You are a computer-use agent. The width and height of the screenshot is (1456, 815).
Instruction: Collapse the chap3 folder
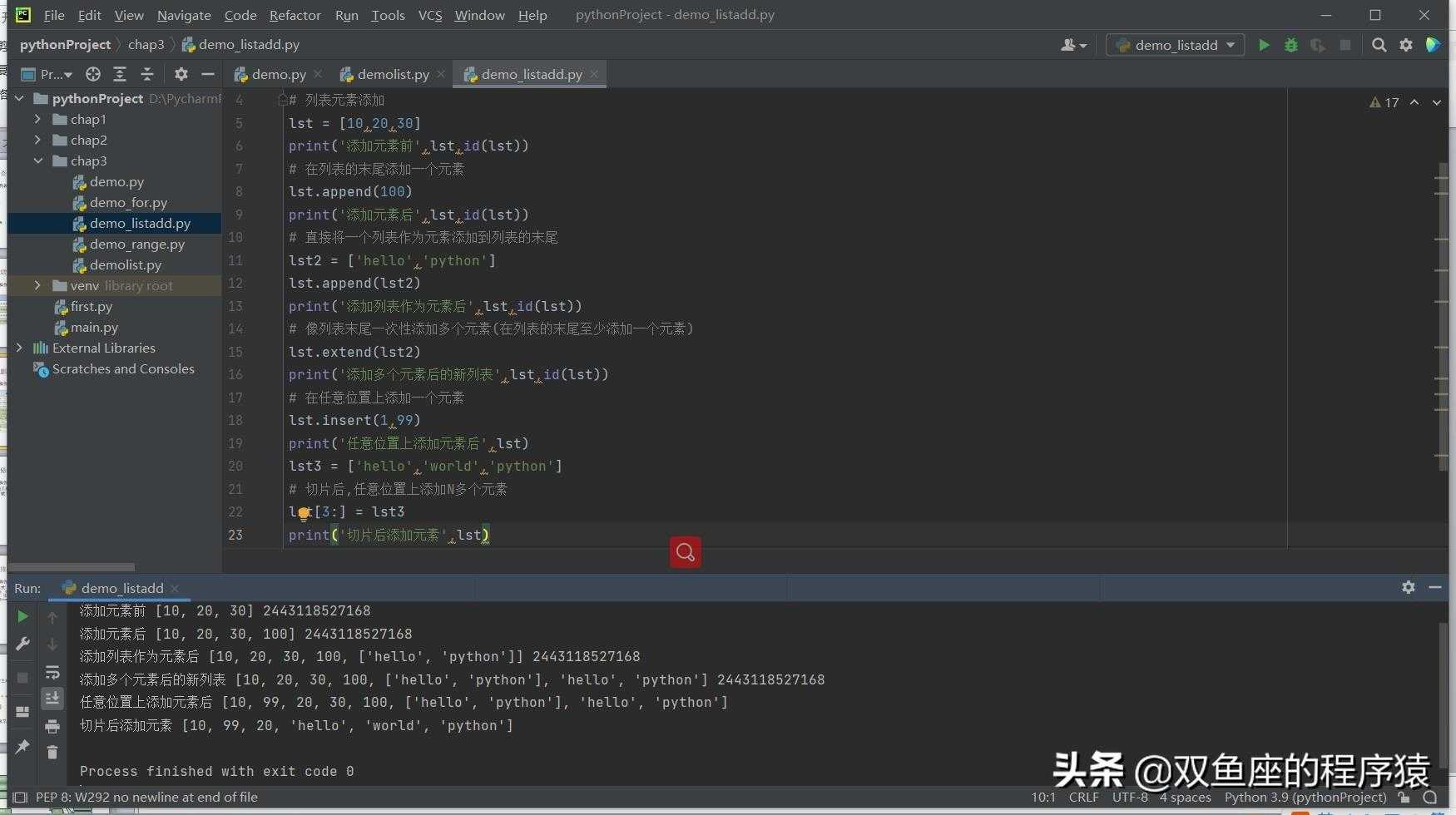[x=37, y=161]
